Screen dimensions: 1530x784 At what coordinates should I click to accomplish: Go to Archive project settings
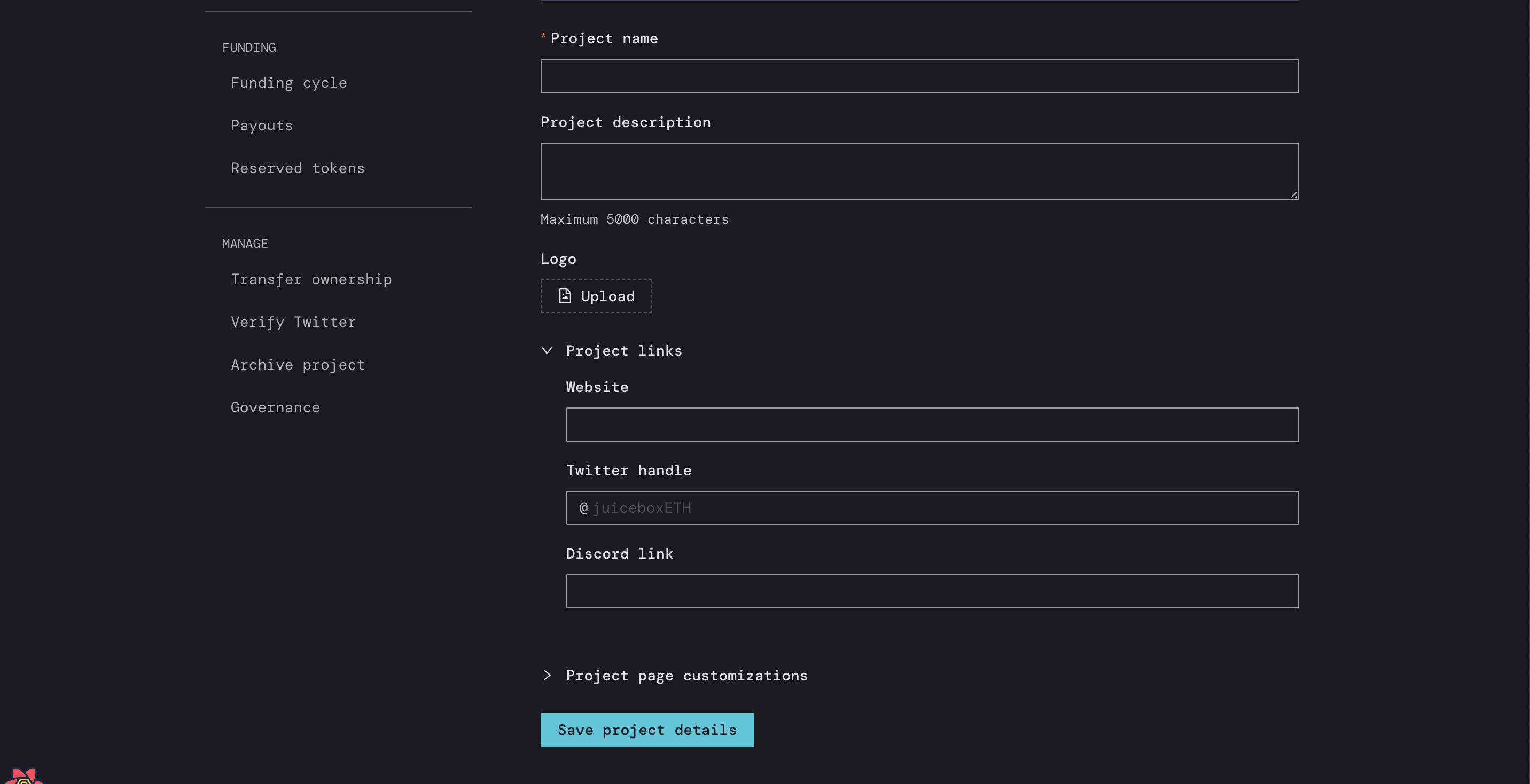[298, 365]
